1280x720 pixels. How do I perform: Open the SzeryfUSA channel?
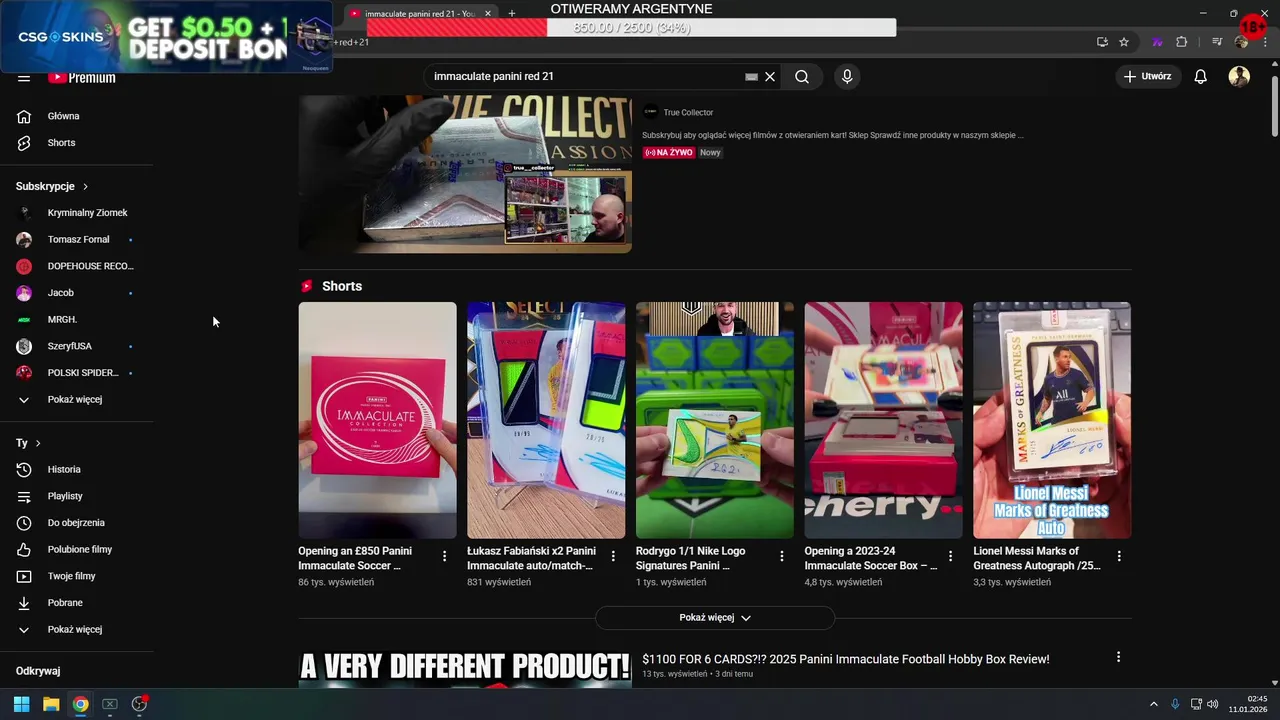(x=76, y=346)
